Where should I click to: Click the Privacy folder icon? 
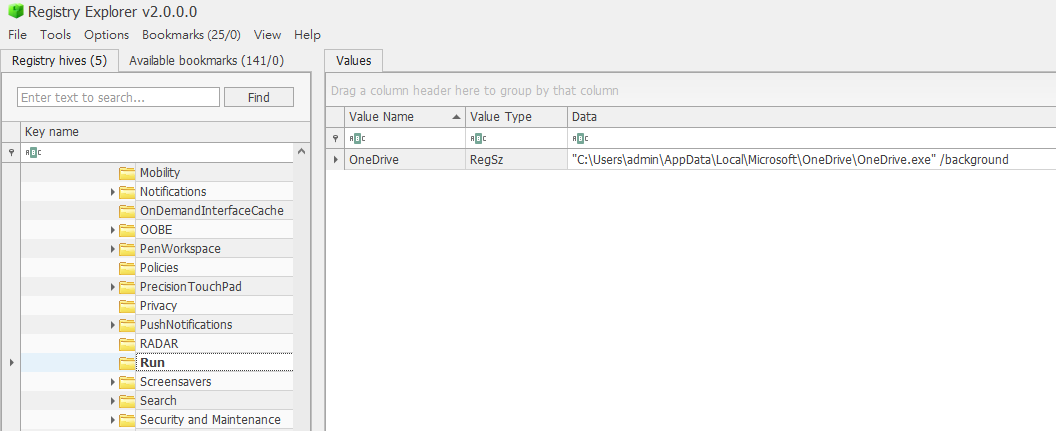tap(127, 306)
